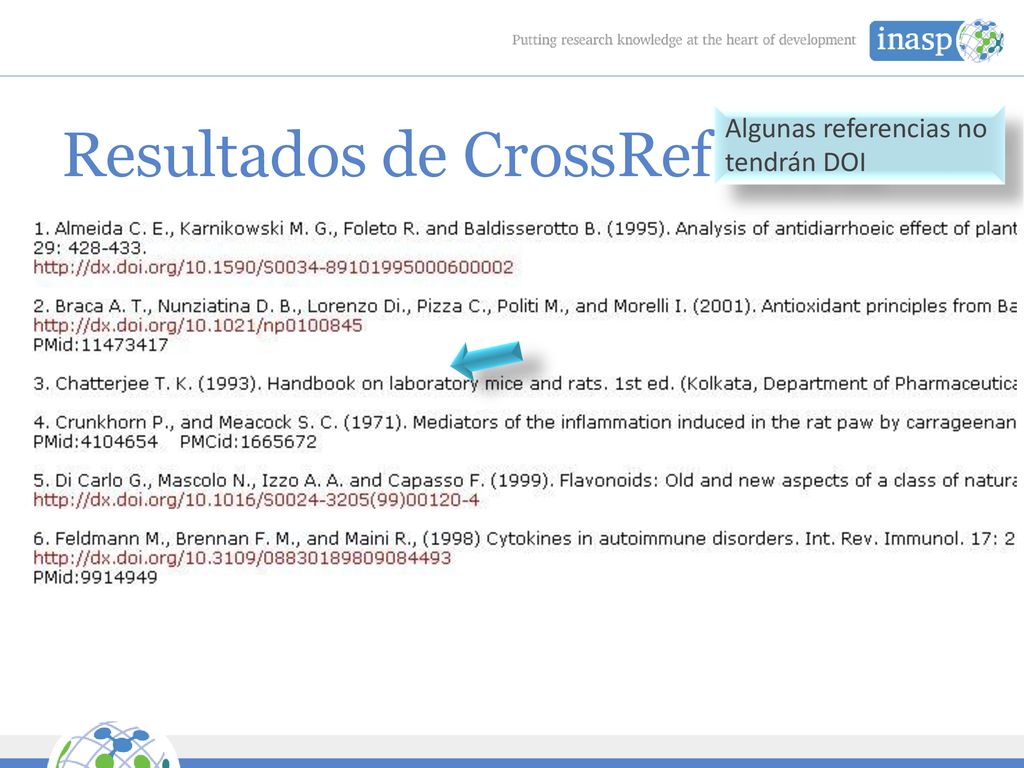The image size is (1024, 768).
Task: Click PMCid:1665672 identifier
Action: tap(248, 442)
